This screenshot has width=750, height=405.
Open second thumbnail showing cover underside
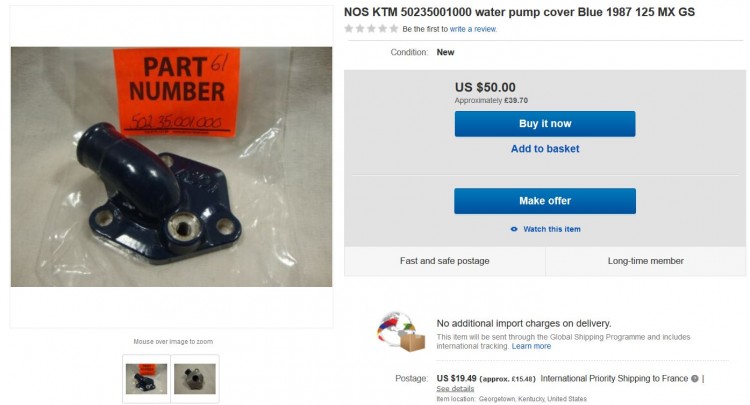click(195, 379)
